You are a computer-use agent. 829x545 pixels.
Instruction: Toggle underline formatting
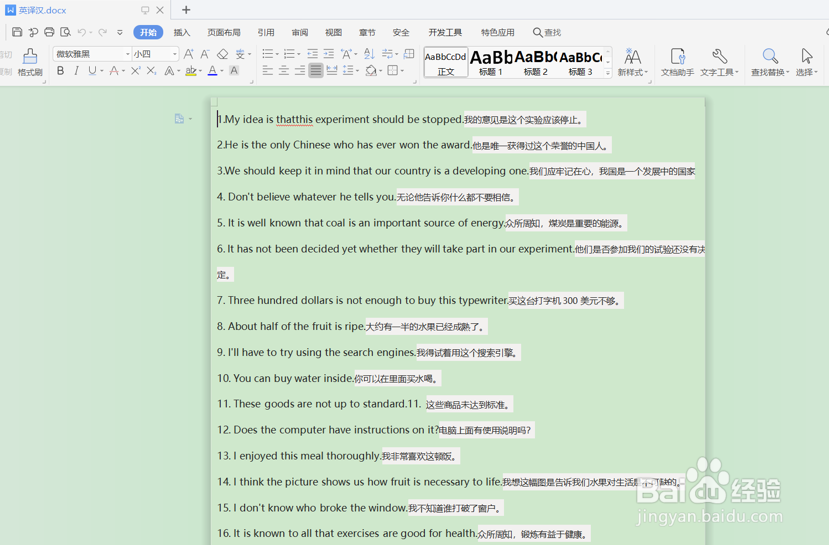click(x=93, y=71)
